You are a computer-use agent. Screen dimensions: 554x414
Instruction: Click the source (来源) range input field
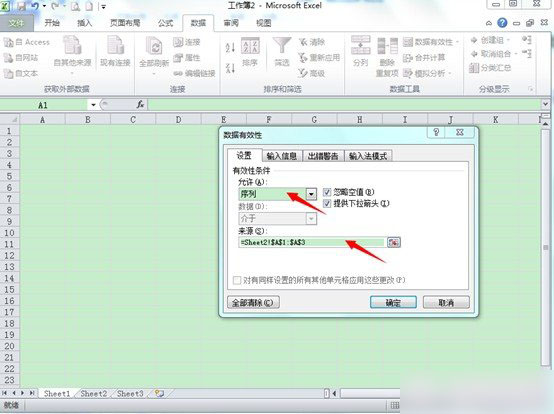312,242
